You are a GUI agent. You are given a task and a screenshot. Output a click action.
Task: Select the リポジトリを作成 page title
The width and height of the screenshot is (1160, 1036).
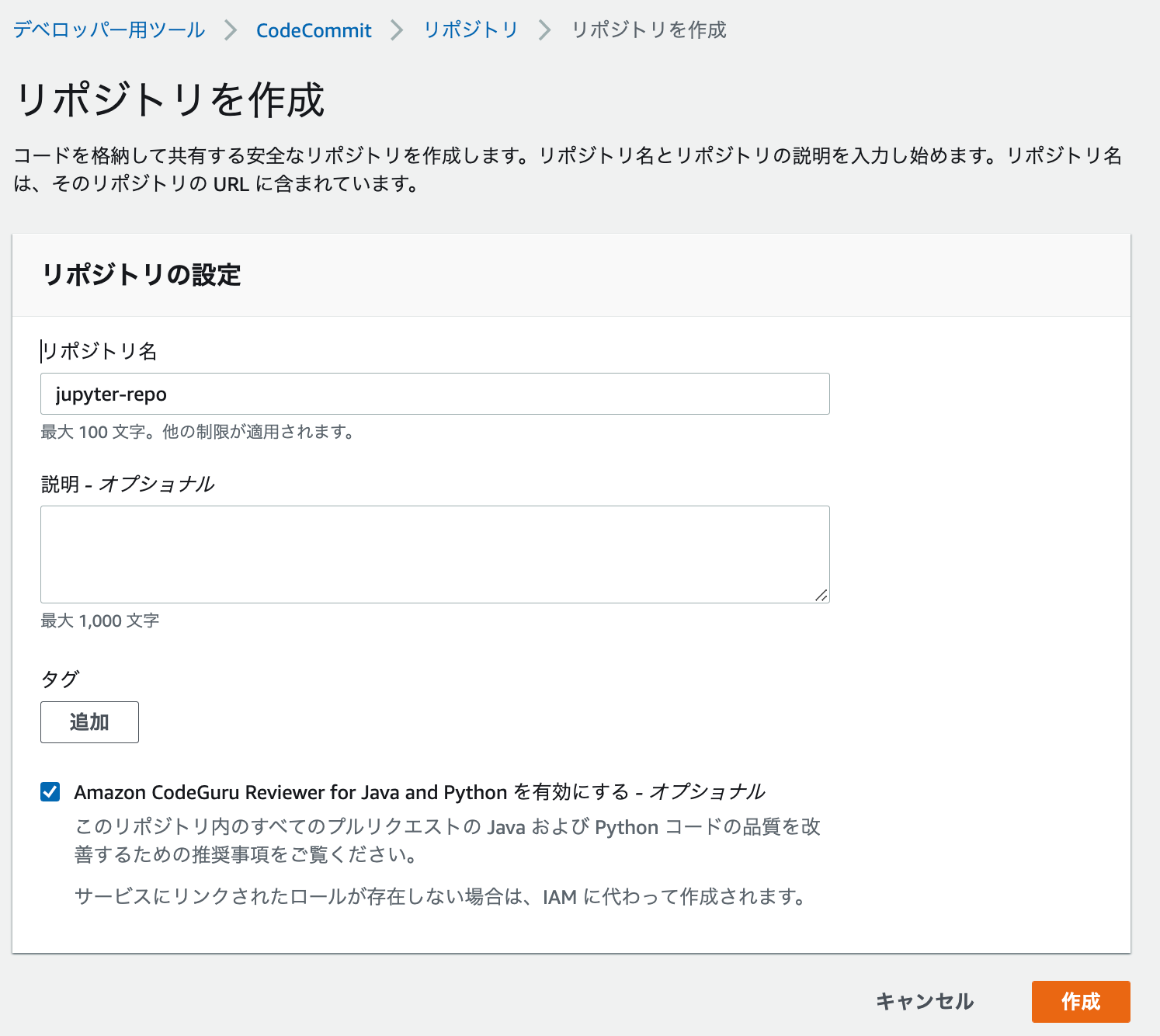click(169, 100)
